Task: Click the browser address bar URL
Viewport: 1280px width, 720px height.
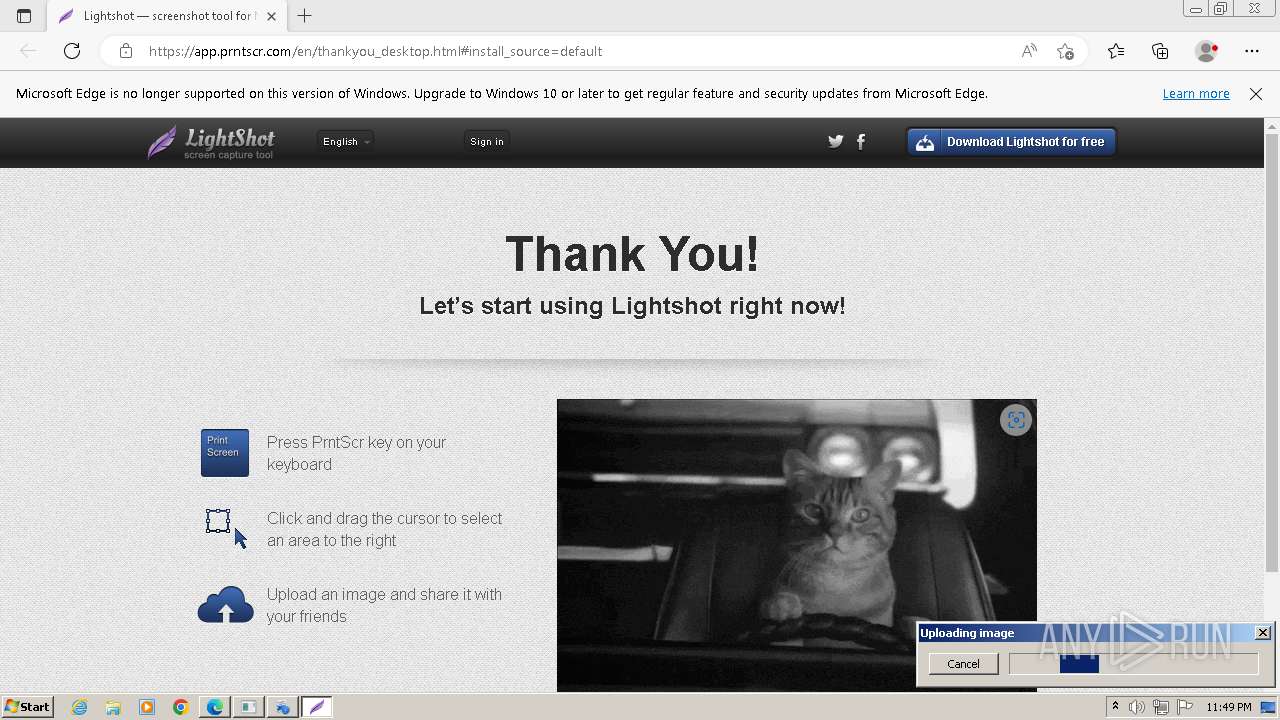Action: 375,51
